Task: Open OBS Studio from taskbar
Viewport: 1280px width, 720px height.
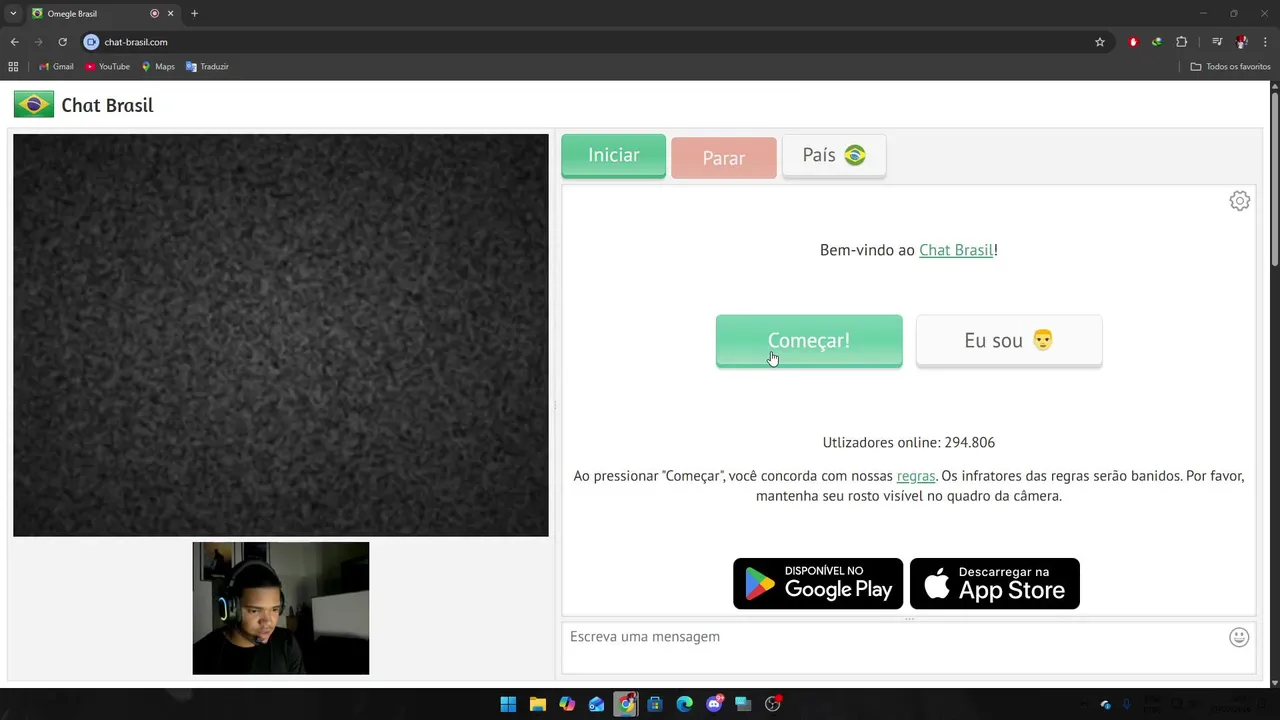Action: [x=773, y=704]
